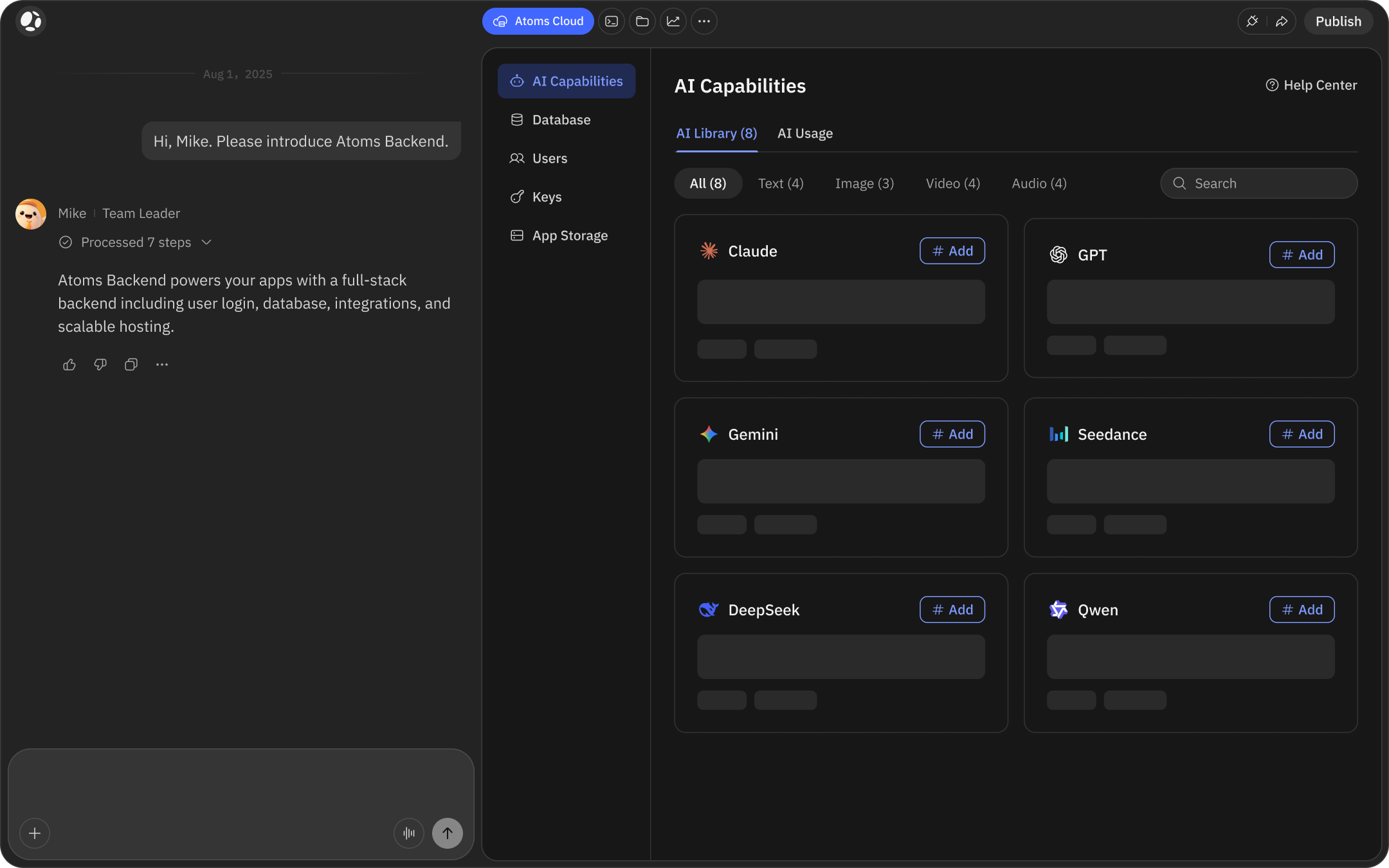Click the Gemini card title text

click(753, 434)
